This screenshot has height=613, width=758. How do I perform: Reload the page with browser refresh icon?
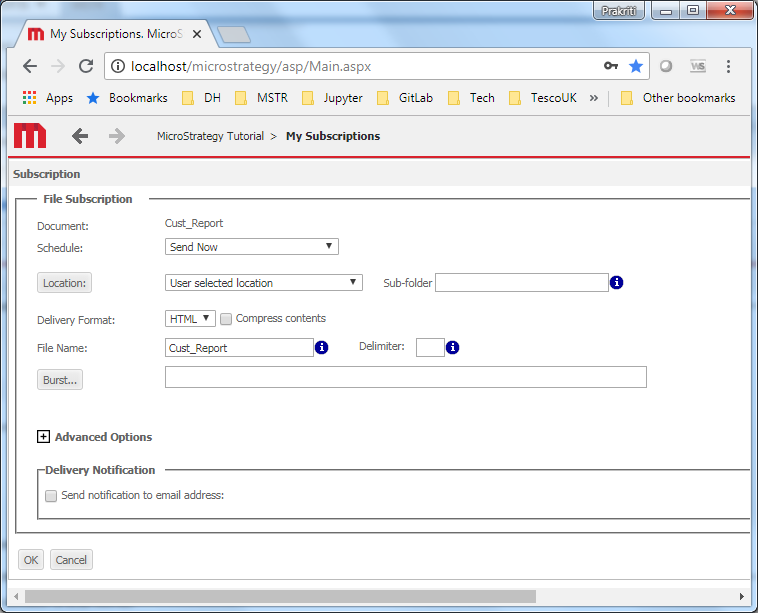coord(86,66)
